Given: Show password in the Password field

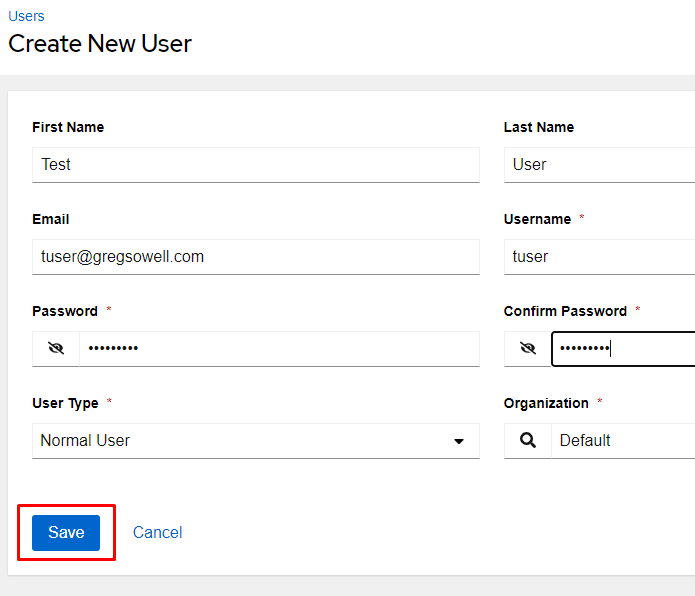Looking at the screenshot, I should coord(56,348).
